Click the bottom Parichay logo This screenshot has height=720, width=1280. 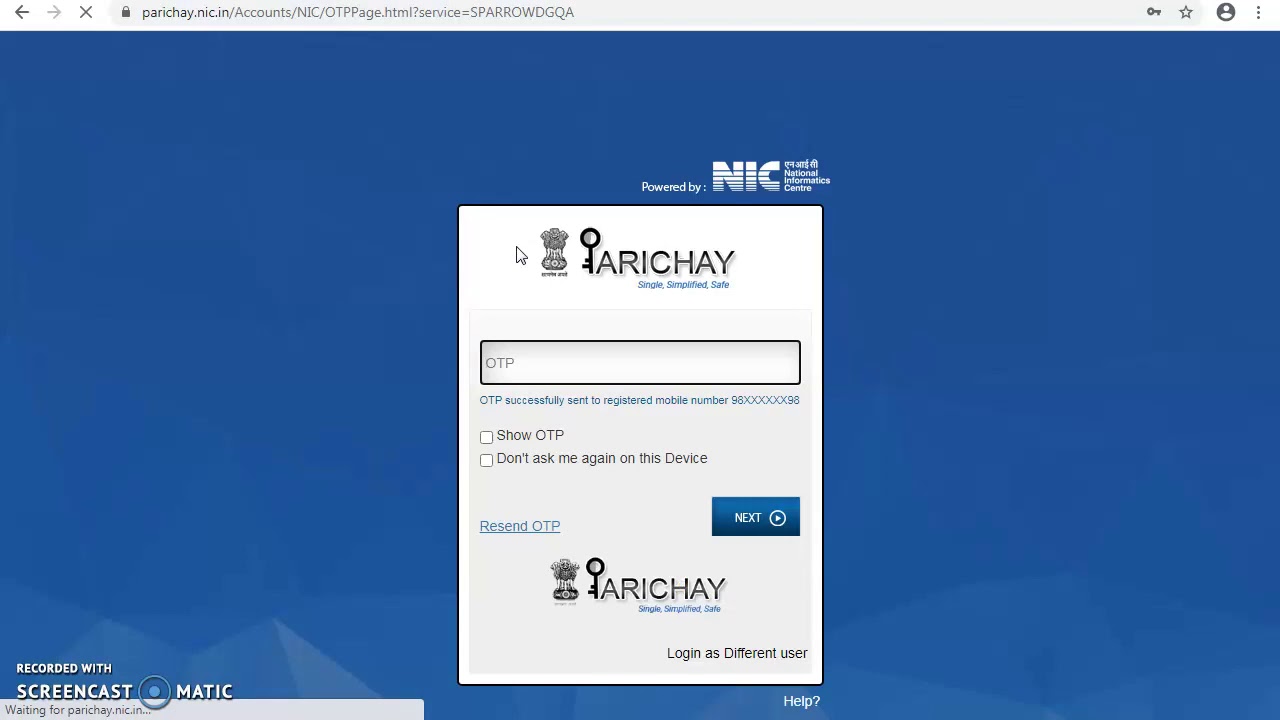point(638,586)
